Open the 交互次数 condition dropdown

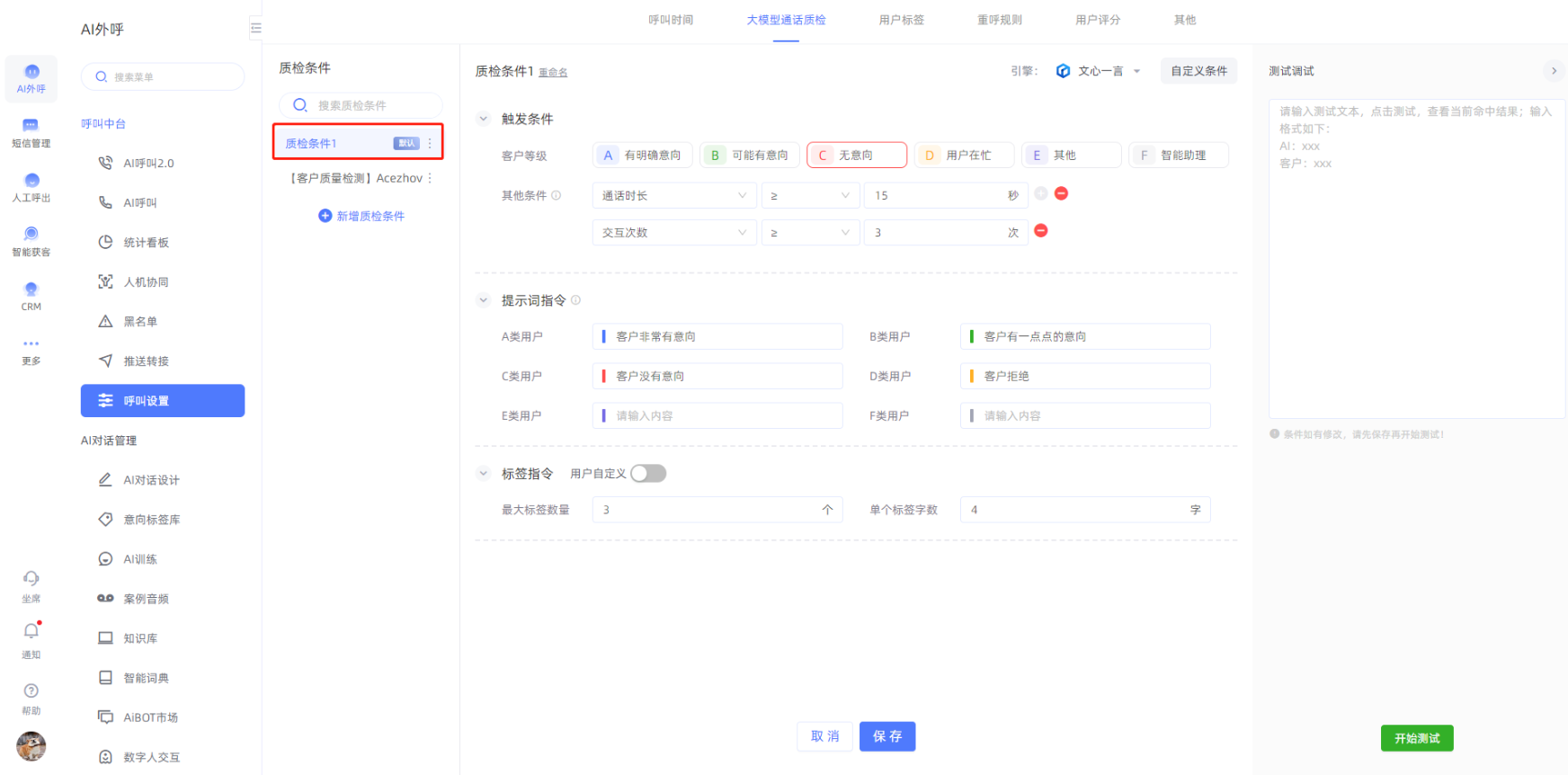(673, 233)
